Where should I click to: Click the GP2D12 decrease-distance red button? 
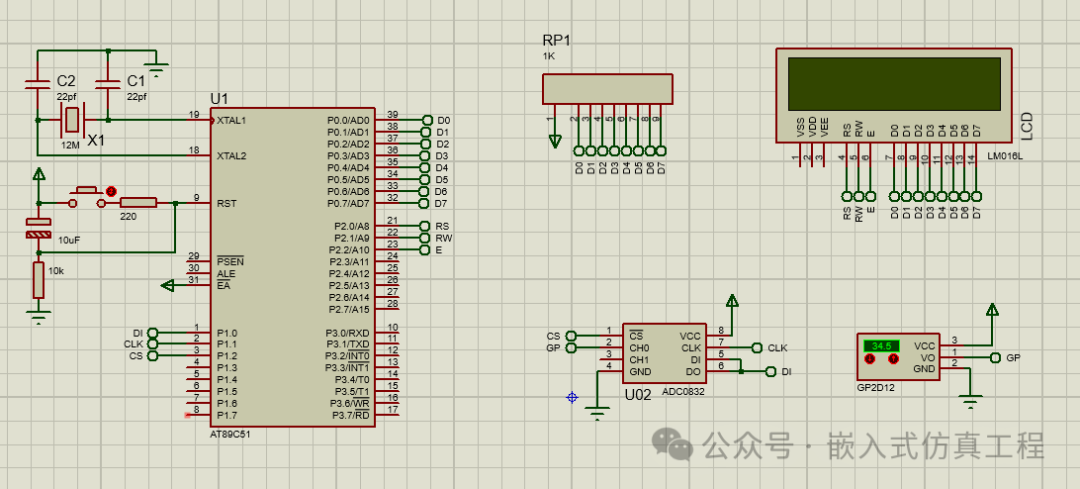pyautogui.click(x=871, y=358)
